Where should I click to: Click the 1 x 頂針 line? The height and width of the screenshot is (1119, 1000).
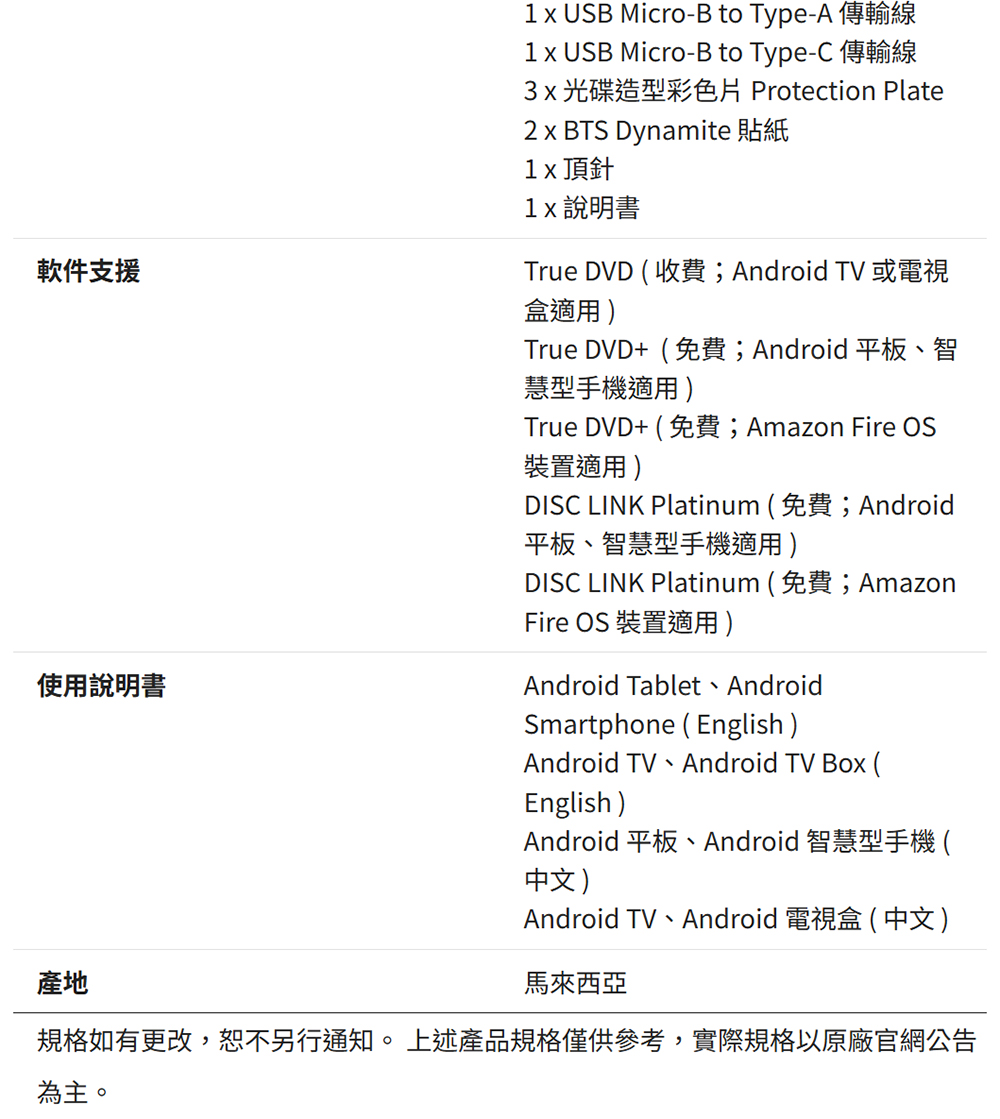569,168
